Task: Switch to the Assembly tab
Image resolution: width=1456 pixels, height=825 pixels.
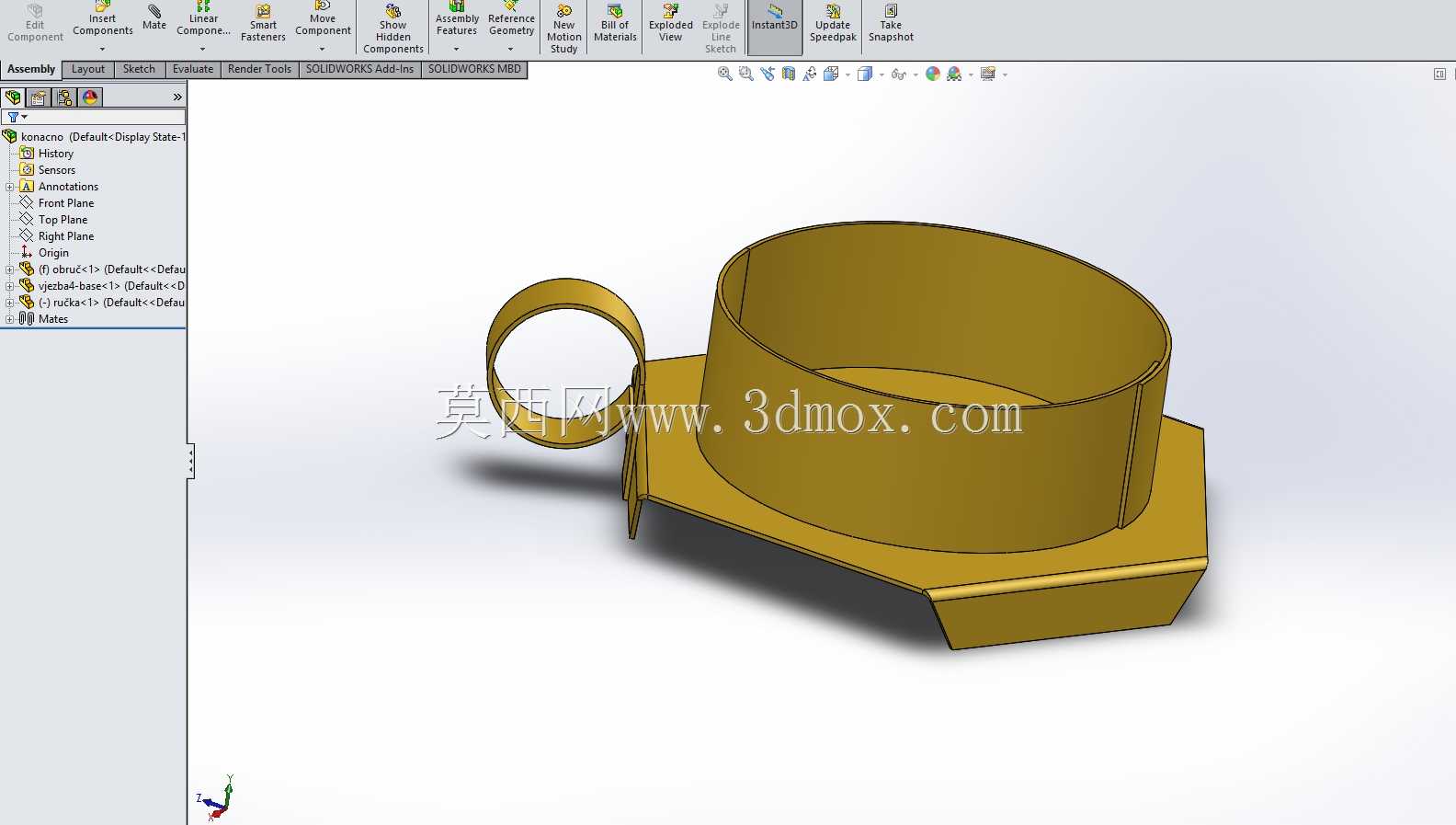Action: coord(31,69)
